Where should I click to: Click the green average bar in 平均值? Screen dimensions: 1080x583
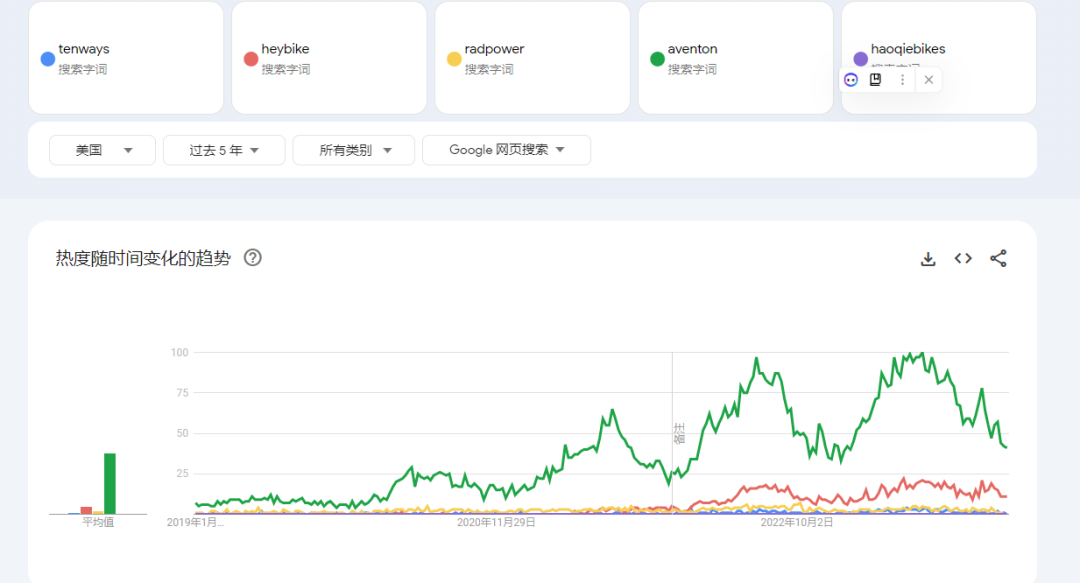coord(110,484)
